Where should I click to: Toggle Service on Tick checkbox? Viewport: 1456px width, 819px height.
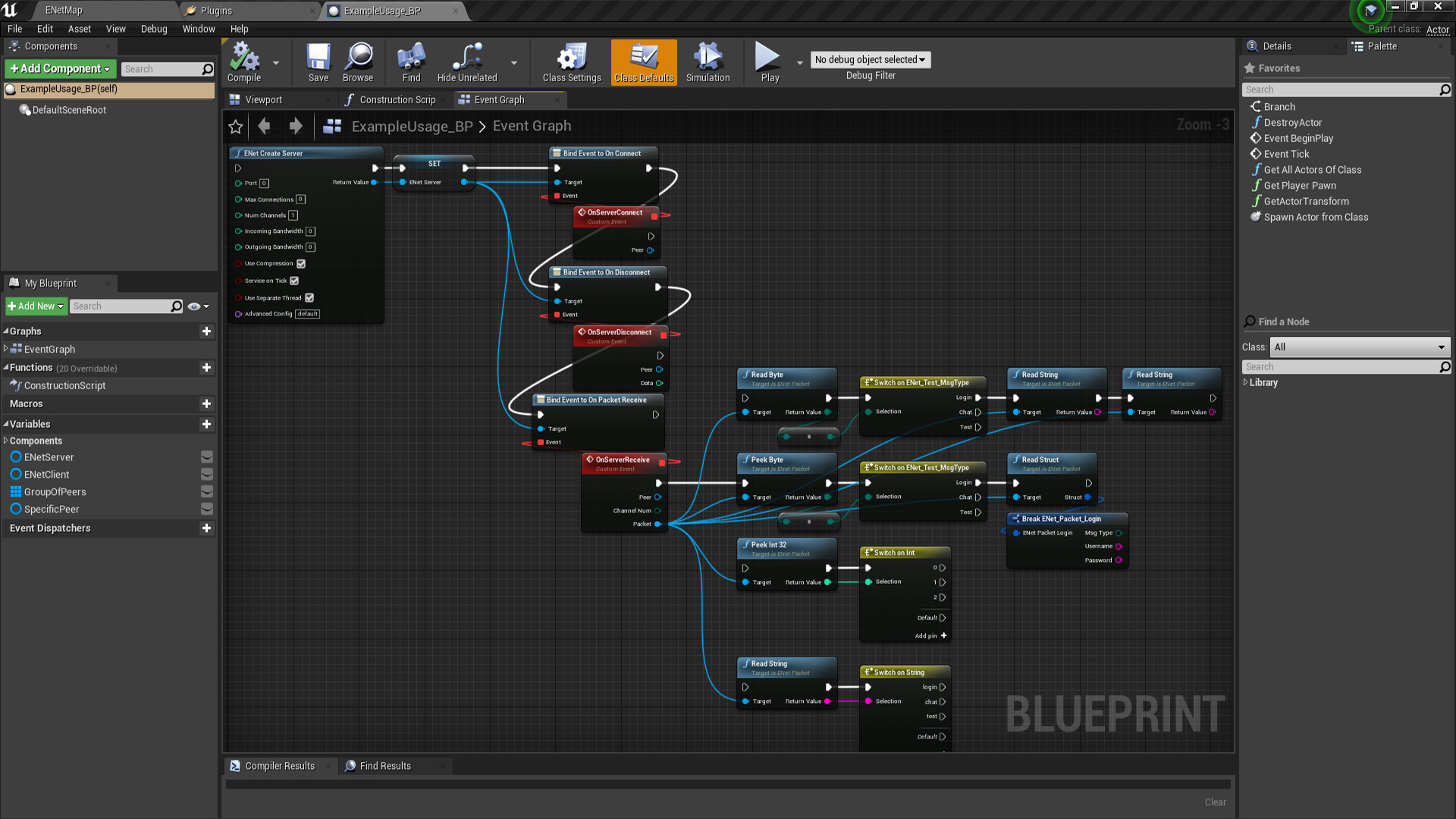pyautogui.click(x=294, y=281)
